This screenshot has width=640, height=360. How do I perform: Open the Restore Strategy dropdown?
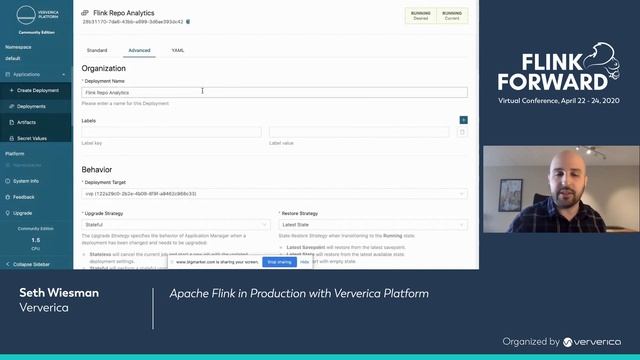coord(373,224)
